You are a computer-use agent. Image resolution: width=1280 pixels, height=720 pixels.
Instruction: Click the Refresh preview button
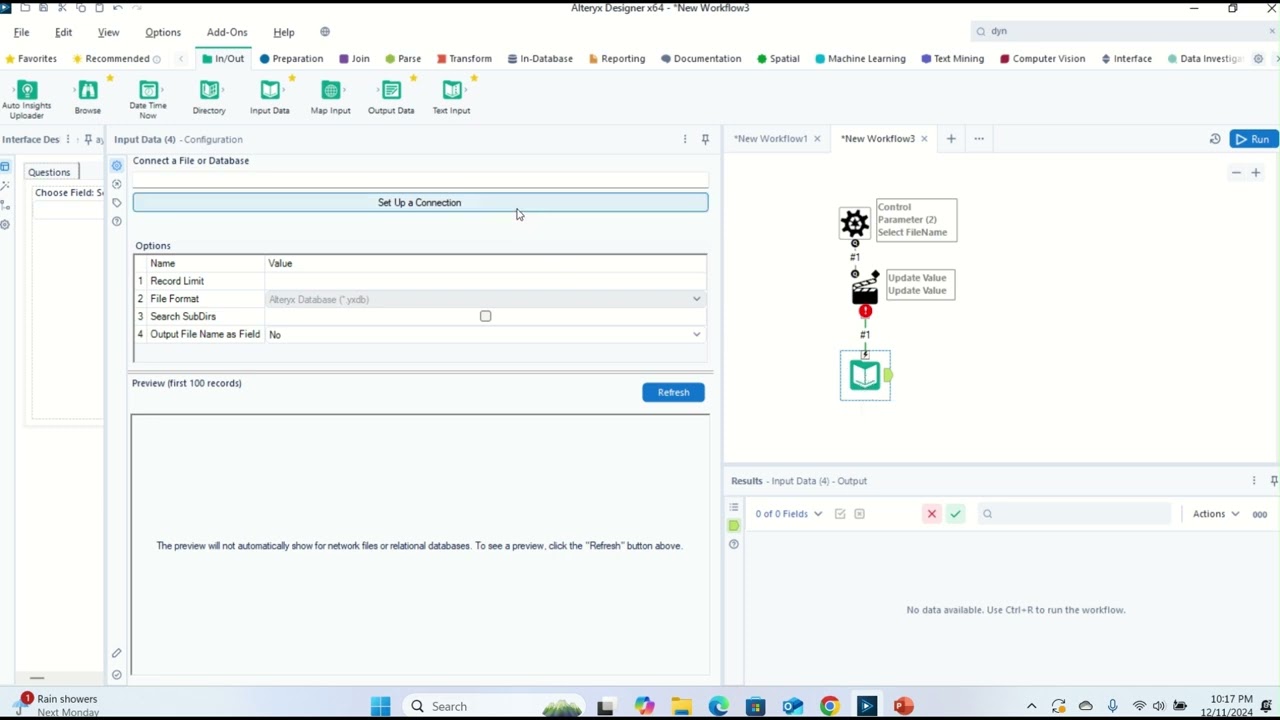click(x=673, y=392)
